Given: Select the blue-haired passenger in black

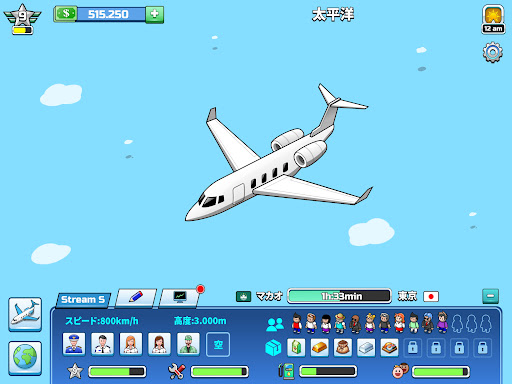Looking at the screenshot, I should (x=428, y=323).
